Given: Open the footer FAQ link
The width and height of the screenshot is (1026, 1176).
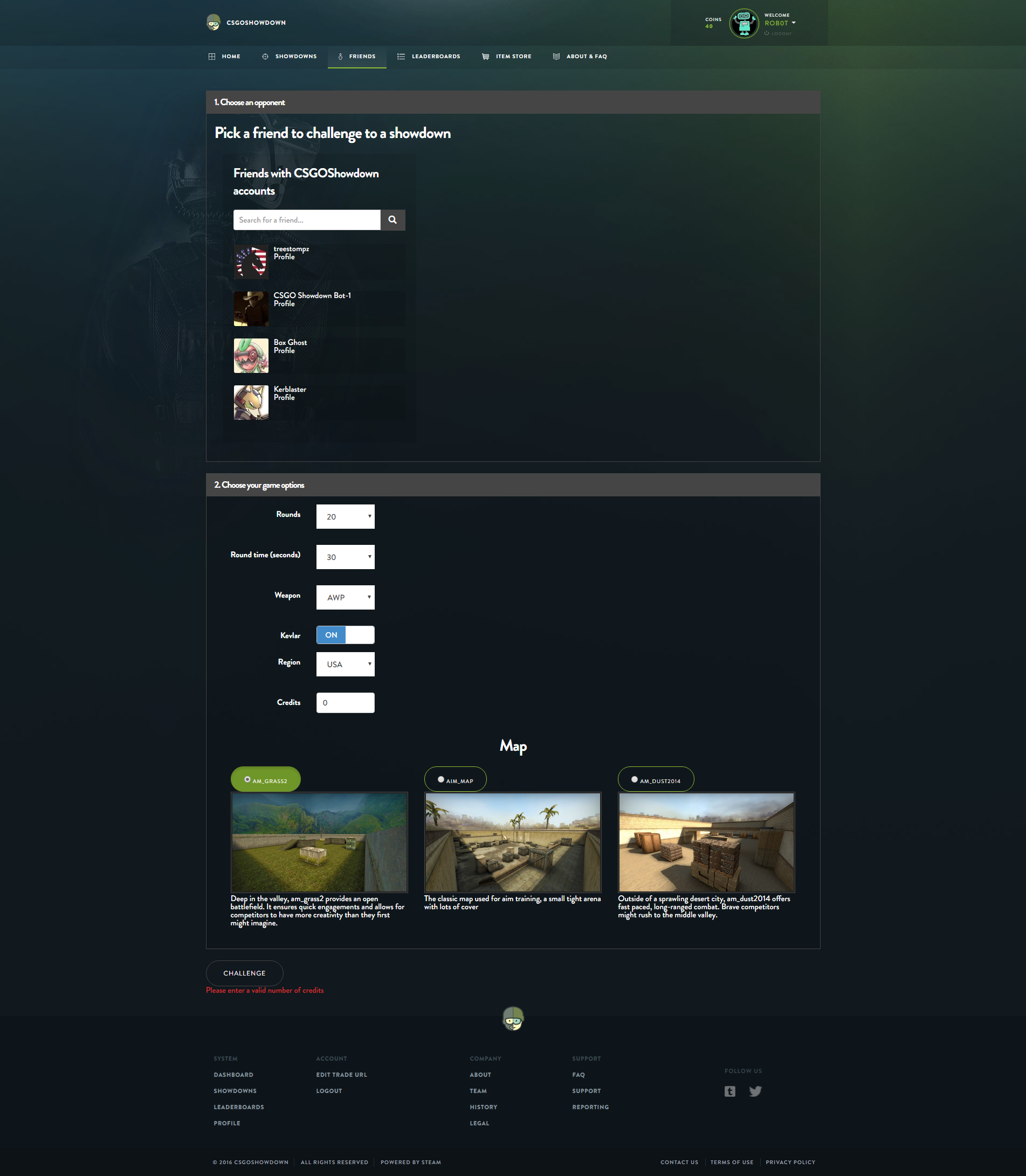Looking at the screenshot, I should point(579,1075).
